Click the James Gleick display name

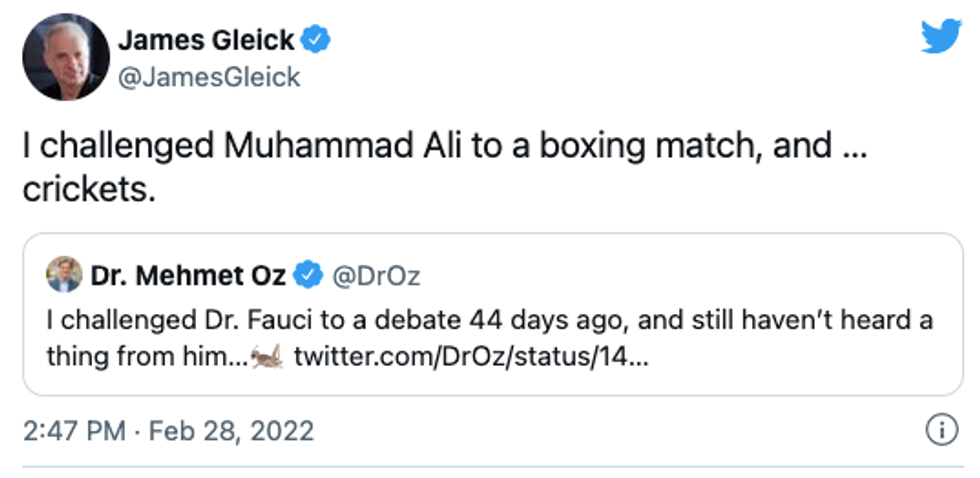(206, 41)
